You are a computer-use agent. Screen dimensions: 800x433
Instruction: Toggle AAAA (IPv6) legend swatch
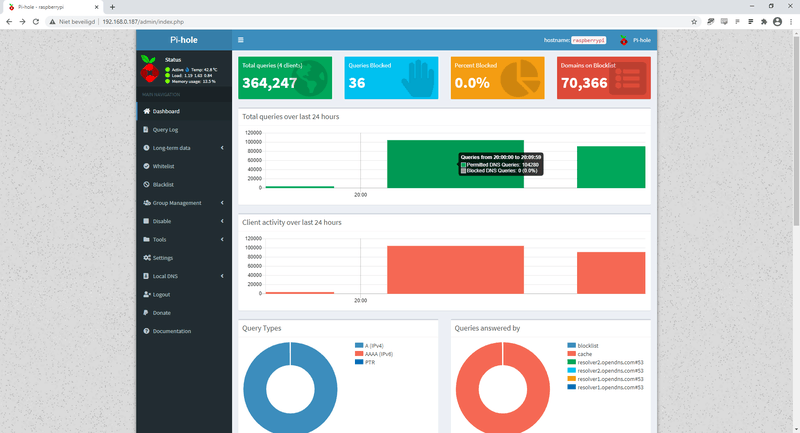pos(359,354)
